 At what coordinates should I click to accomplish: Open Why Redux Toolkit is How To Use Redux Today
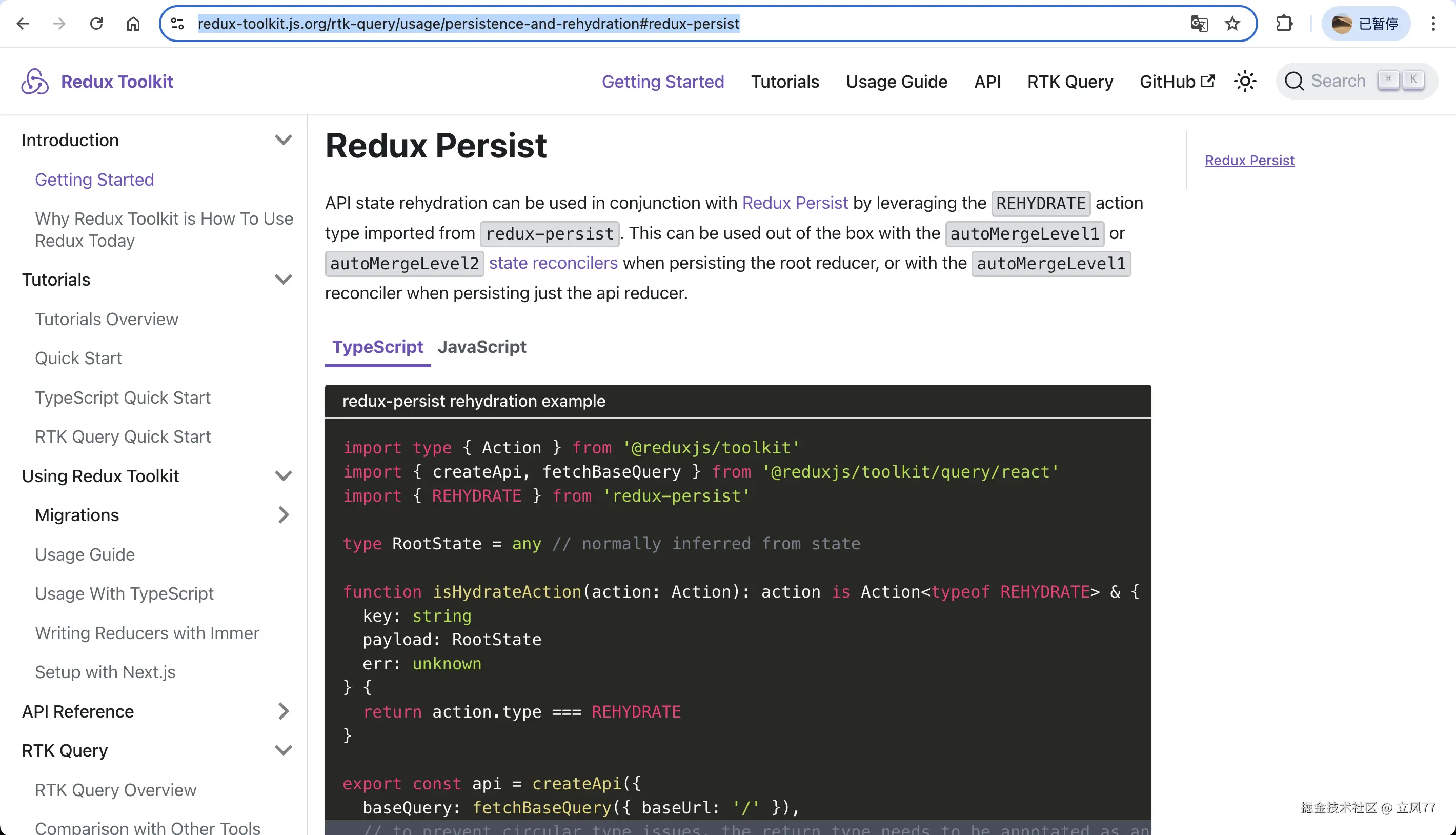[x=164, y=229]
